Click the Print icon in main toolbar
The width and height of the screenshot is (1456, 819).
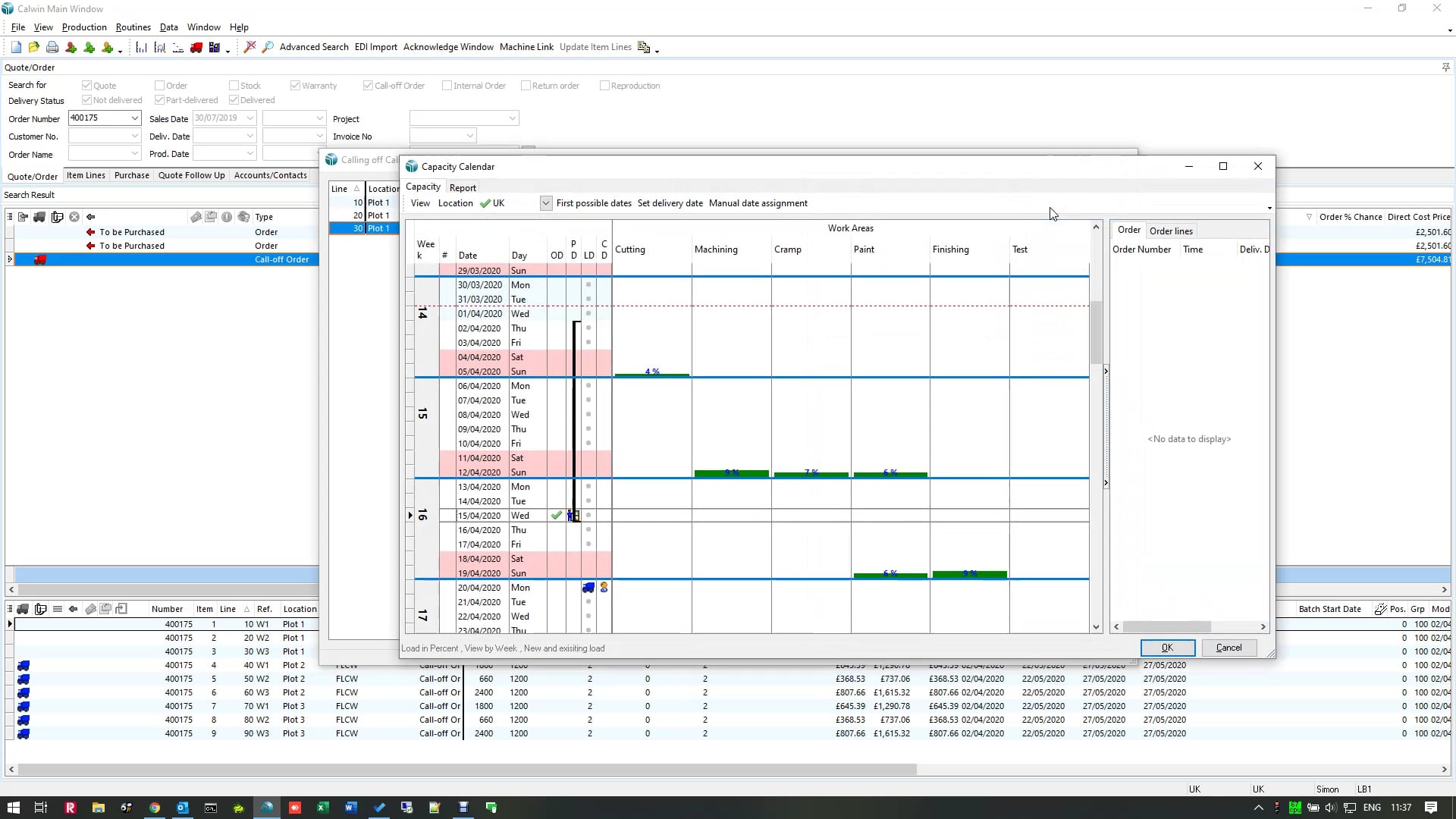tap(52, 47)
